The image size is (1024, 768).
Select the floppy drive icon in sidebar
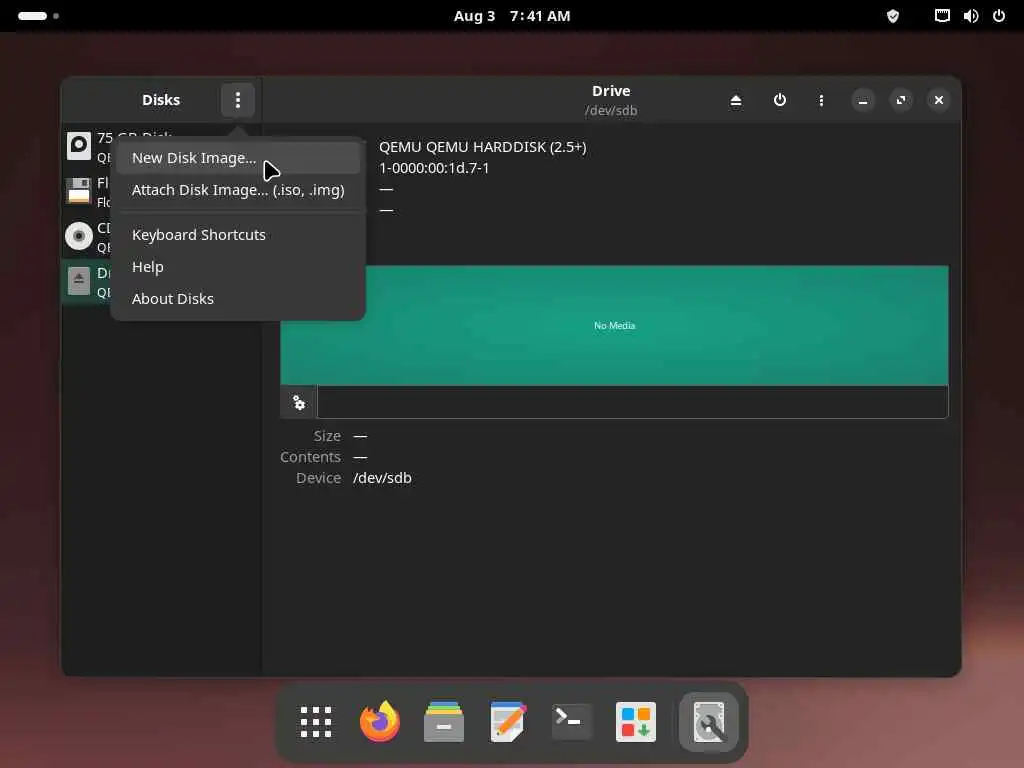tap(79, 191)
